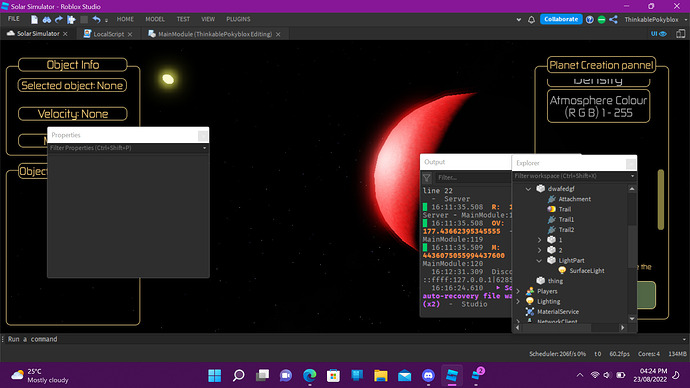Click Explorer horizontal scroll right arrow
690x388 pixels.
click(622, 328)
